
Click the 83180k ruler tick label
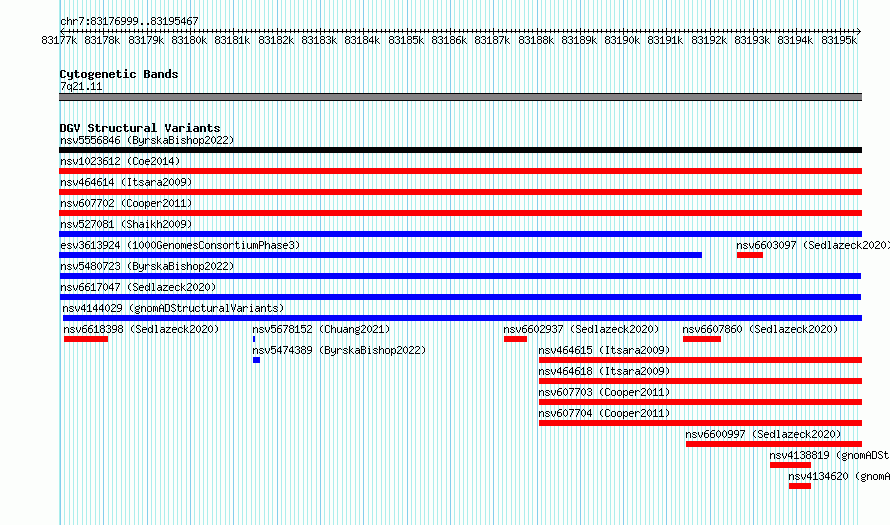pos(189,40)
